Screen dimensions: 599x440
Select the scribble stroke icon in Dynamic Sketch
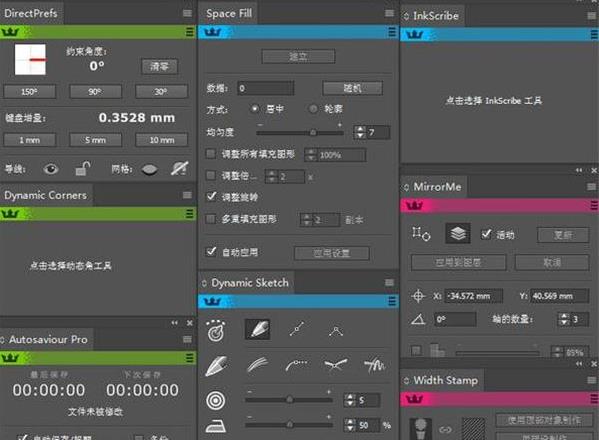(x=374, y=365)
